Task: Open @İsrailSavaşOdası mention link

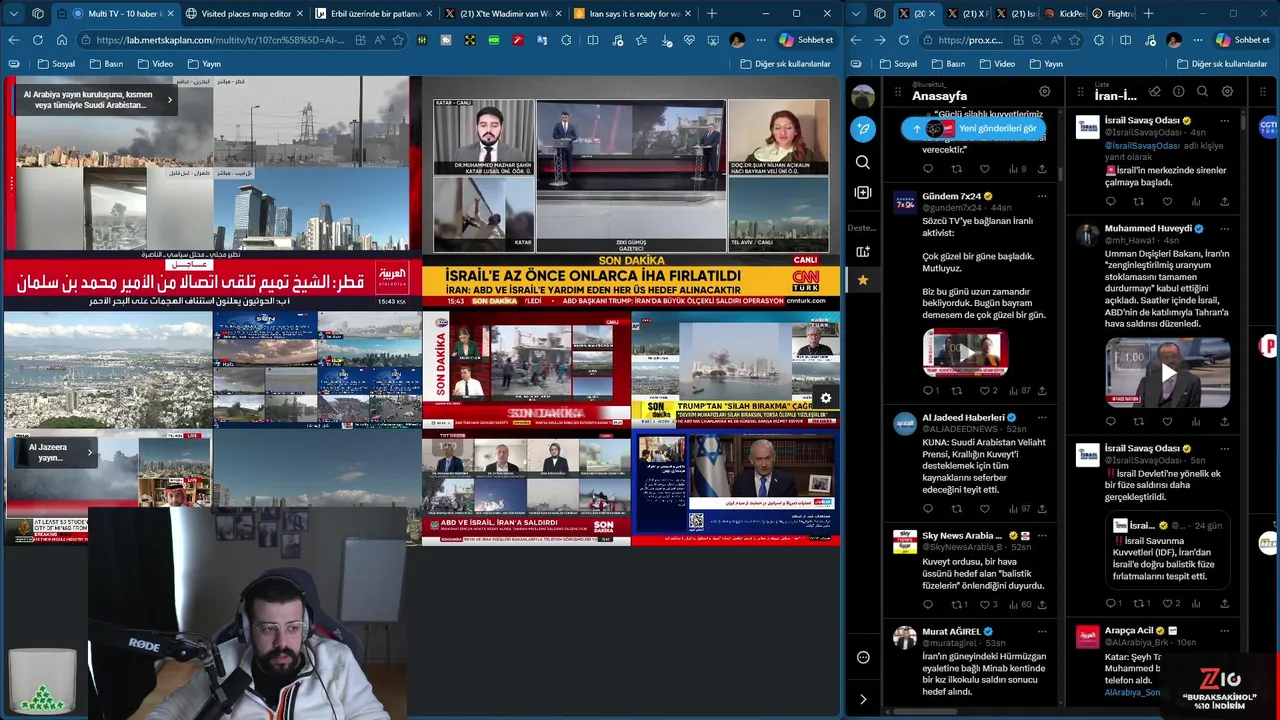Action: click(x=1143, y=146)
